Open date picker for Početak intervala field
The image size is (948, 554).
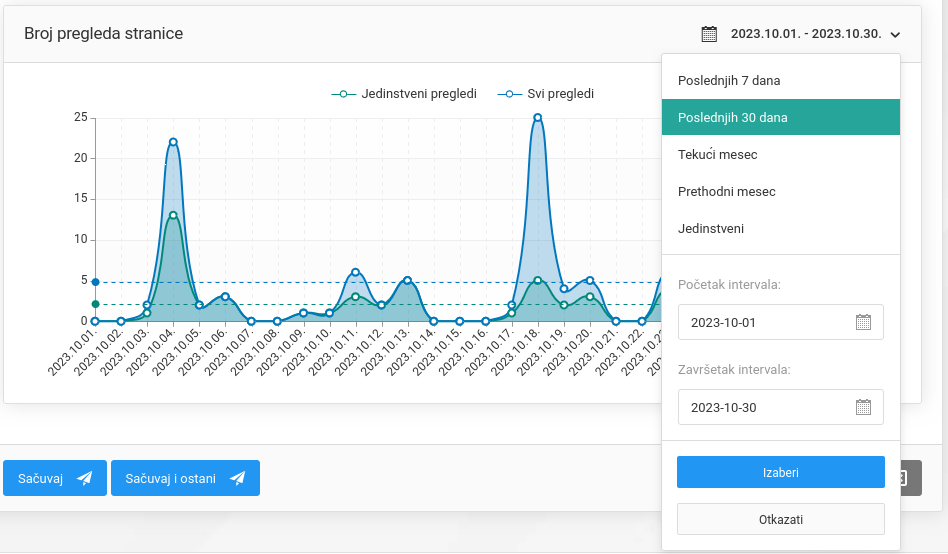[x=863, y=322]
